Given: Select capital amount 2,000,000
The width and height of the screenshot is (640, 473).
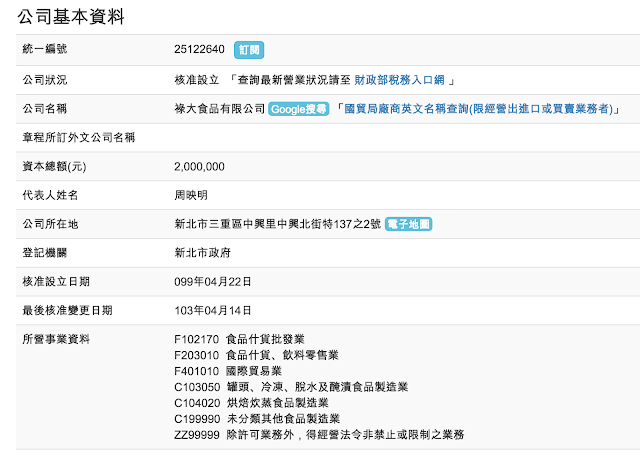Looking at the screenshot, I should 199,166.
